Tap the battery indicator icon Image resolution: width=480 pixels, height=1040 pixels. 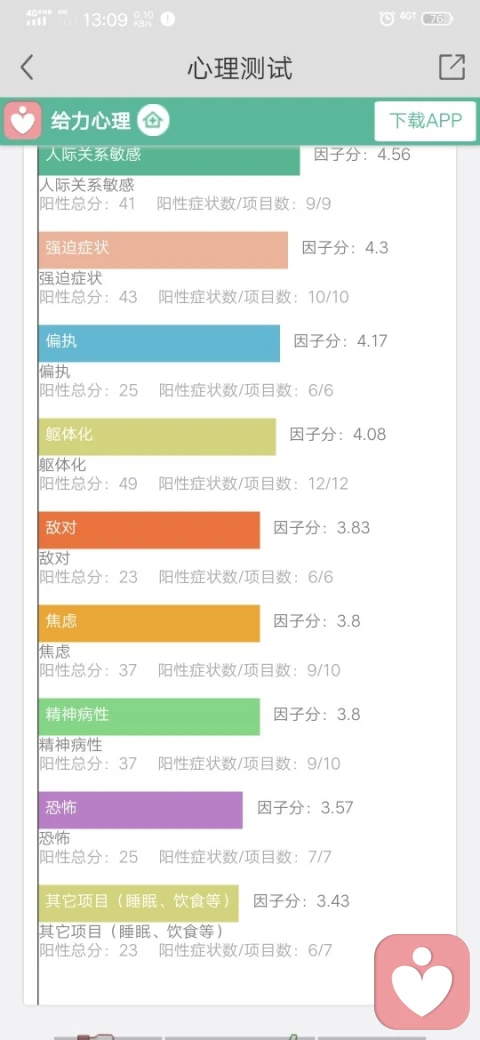pos(438,19)
